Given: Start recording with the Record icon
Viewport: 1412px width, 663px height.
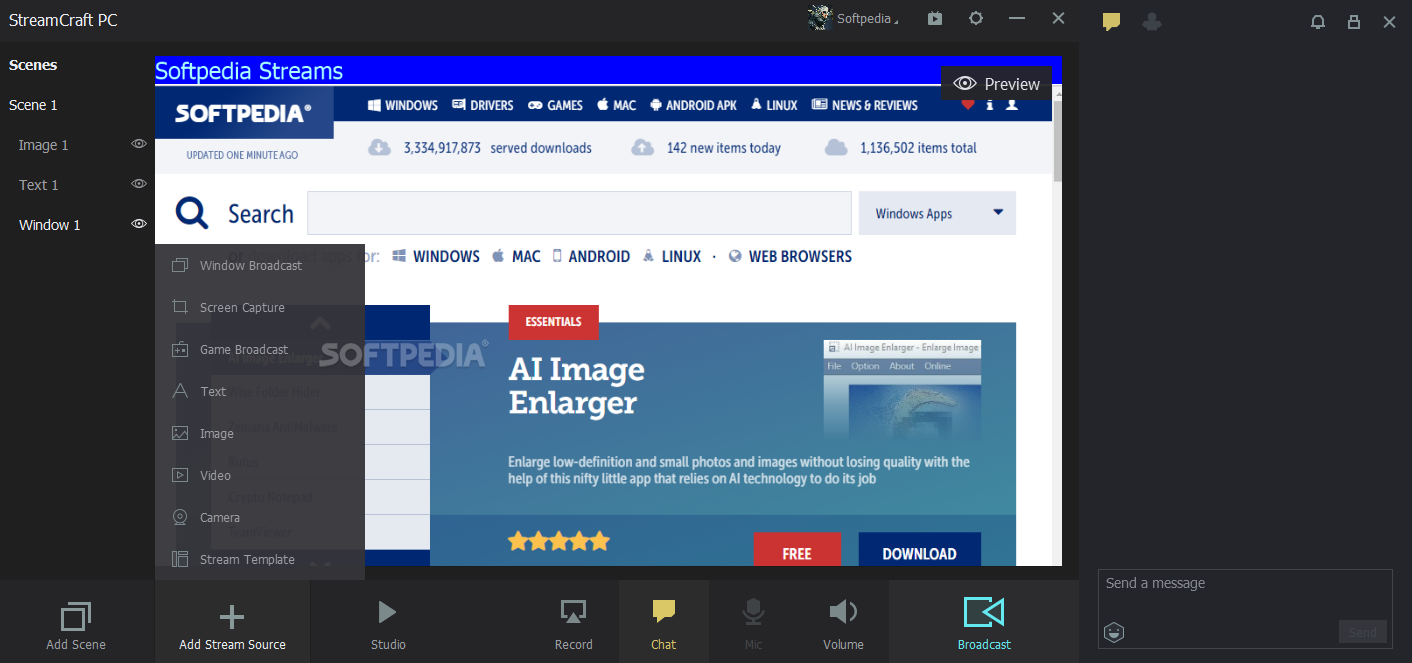Looking at the screenshot, I should [573, 612].
